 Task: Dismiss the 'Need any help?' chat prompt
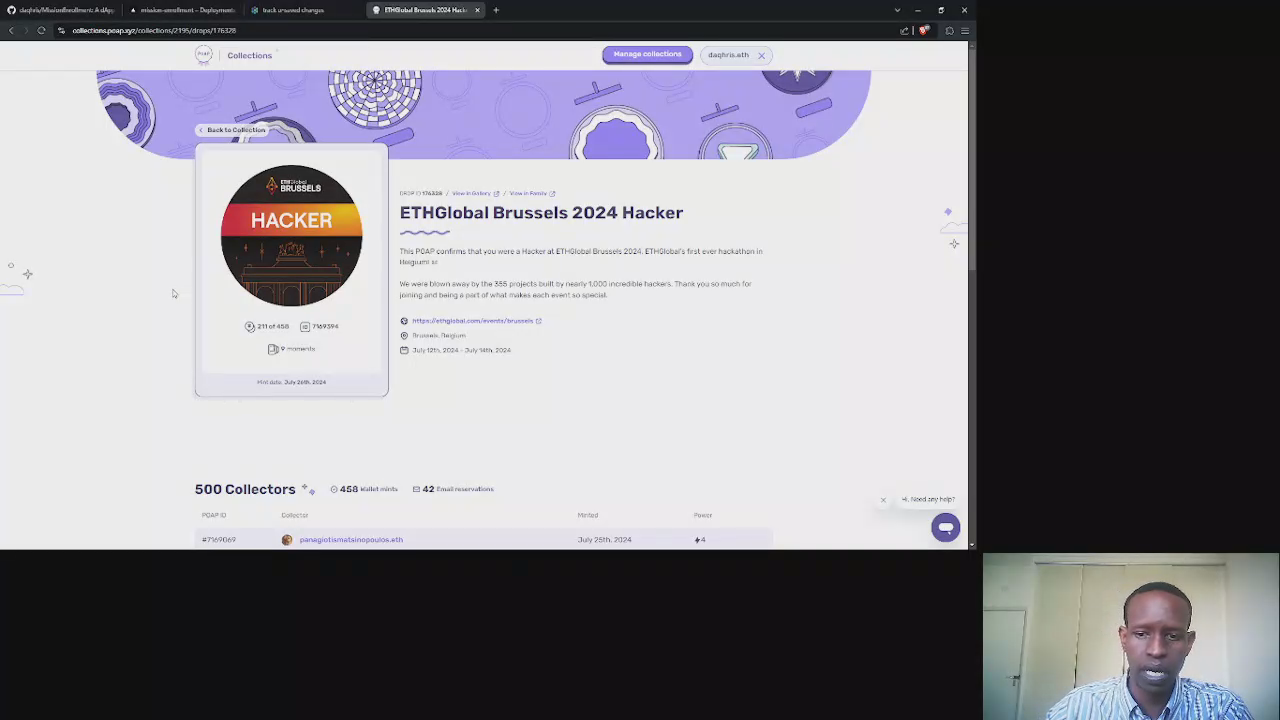pyautogui.click(x=883, y=500)
